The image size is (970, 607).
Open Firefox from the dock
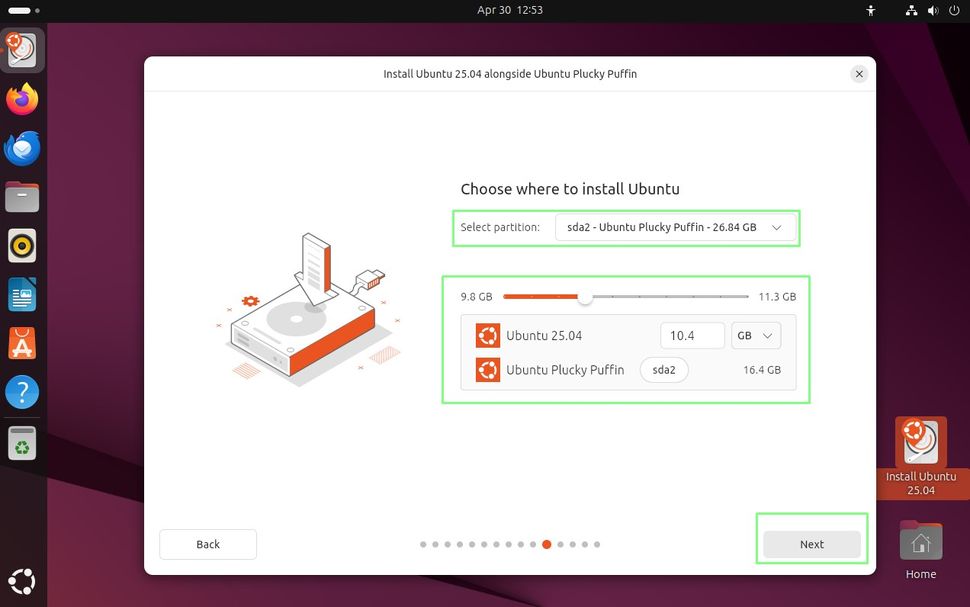tap(22, 99)
